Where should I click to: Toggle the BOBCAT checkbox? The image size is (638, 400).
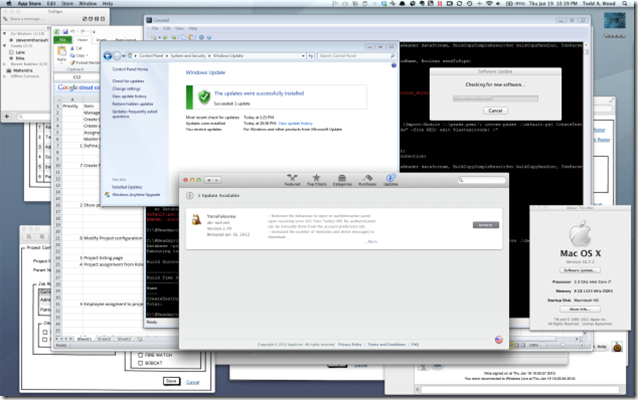140,363
